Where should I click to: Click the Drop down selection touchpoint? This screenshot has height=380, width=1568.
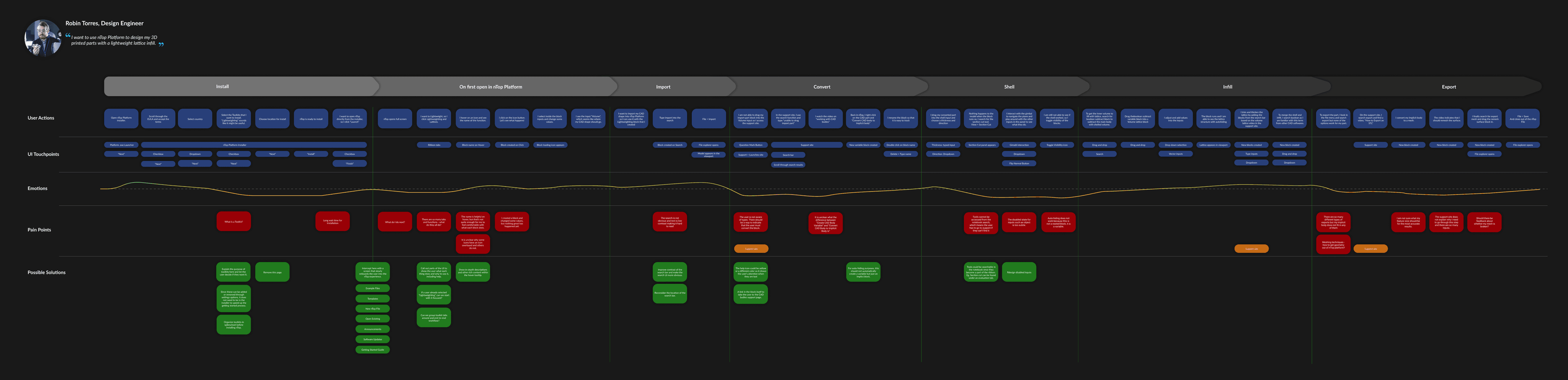coord(1175,145)
